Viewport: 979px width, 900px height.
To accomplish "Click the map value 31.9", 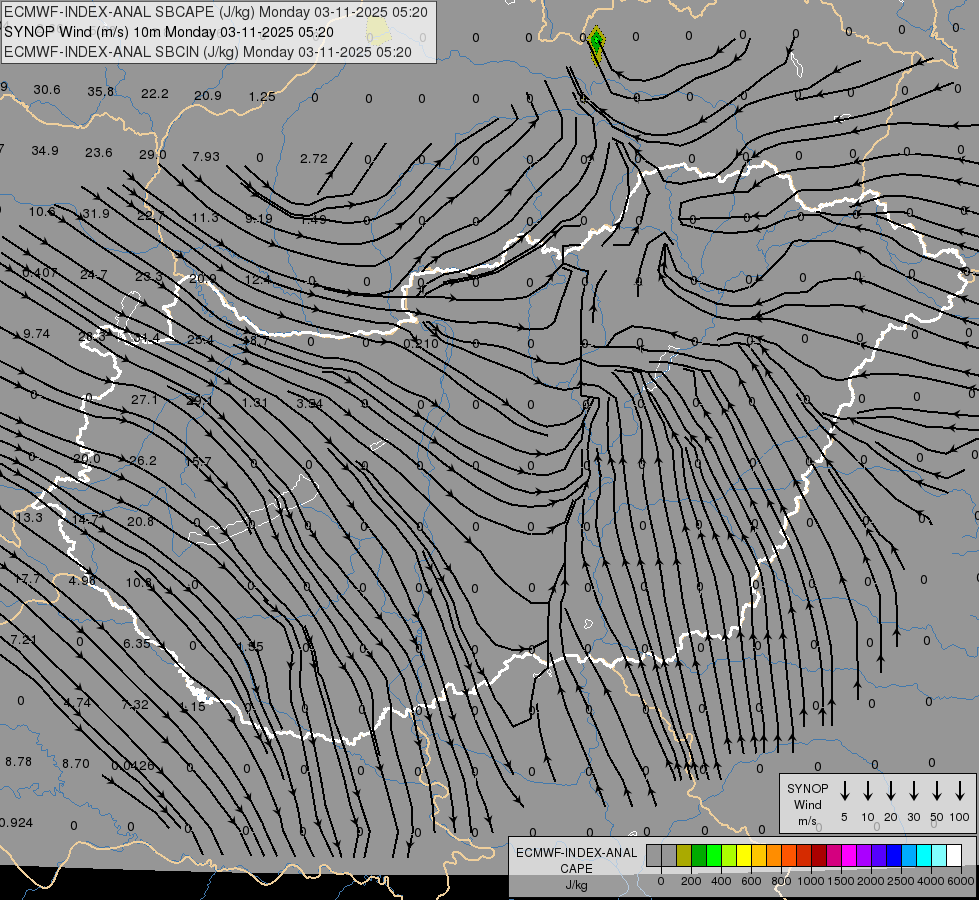I will coord(96,214).
